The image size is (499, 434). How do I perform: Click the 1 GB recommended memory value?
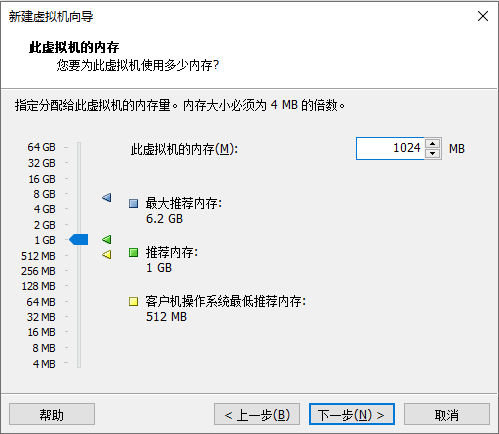point(159,268)
